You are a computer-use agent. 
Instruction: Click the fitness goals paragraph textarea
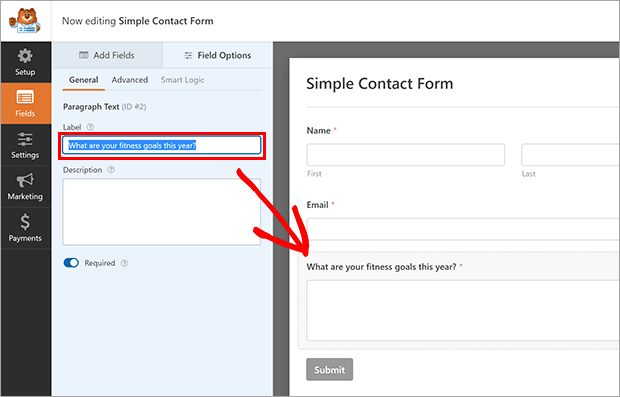click(463, 310)
